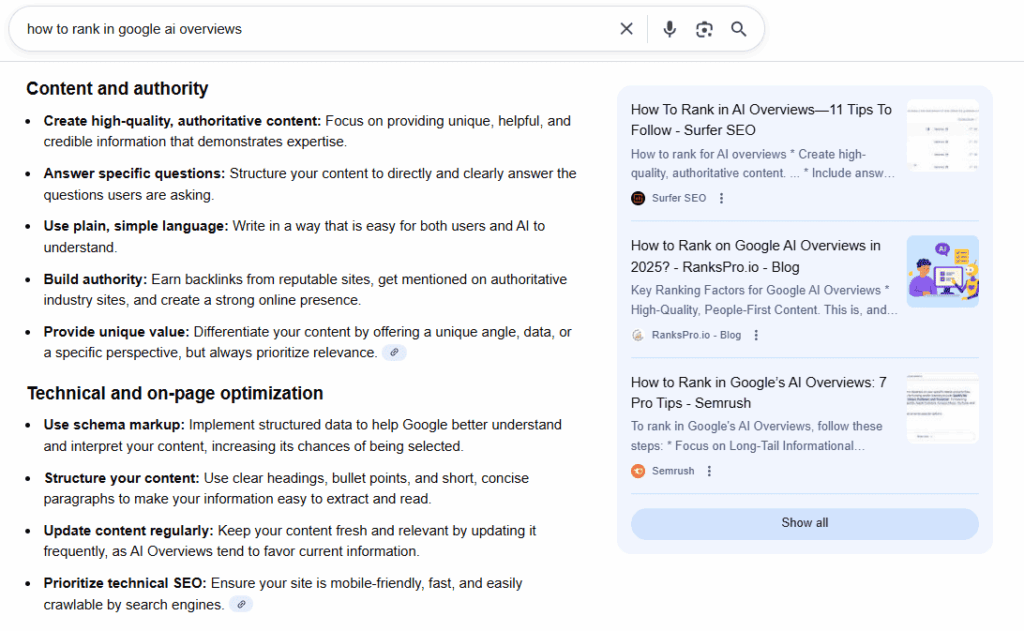The width and height of the screenshot is (1024, 631).
Task: Click the RanksPro illustration thumbnail
Action: tap(943, 271)
